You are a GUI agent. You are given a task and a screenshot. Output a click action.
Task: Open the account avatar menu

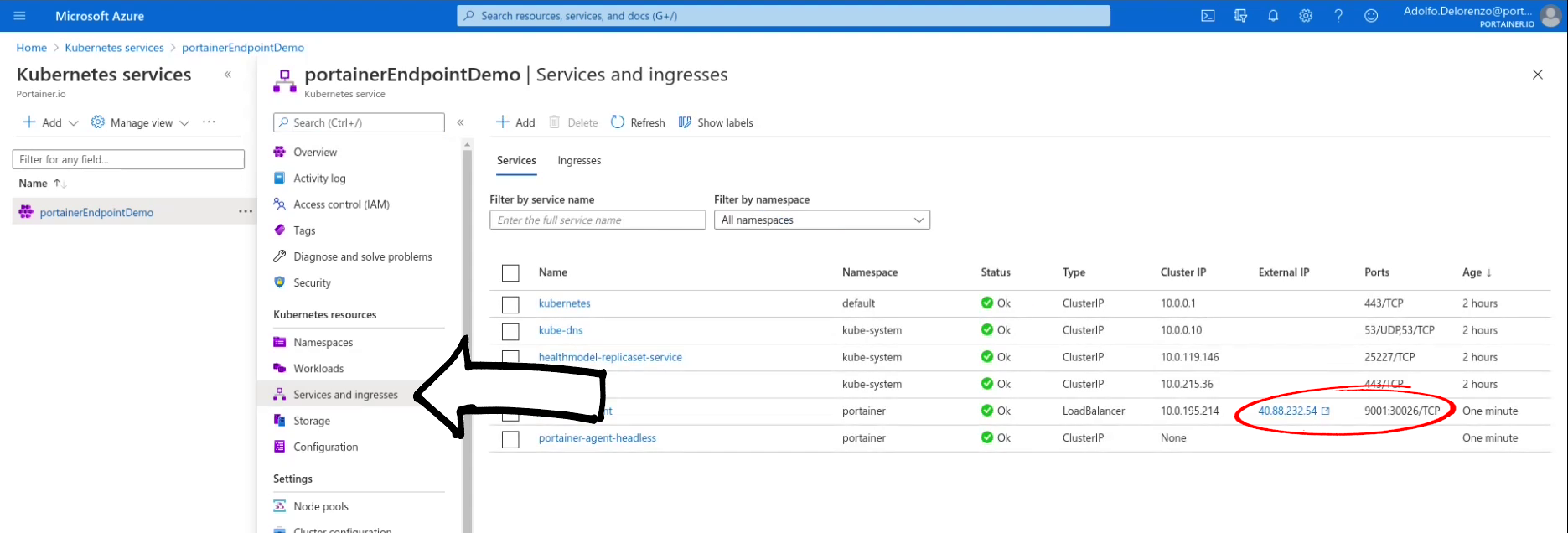(x=1550, y=16)
